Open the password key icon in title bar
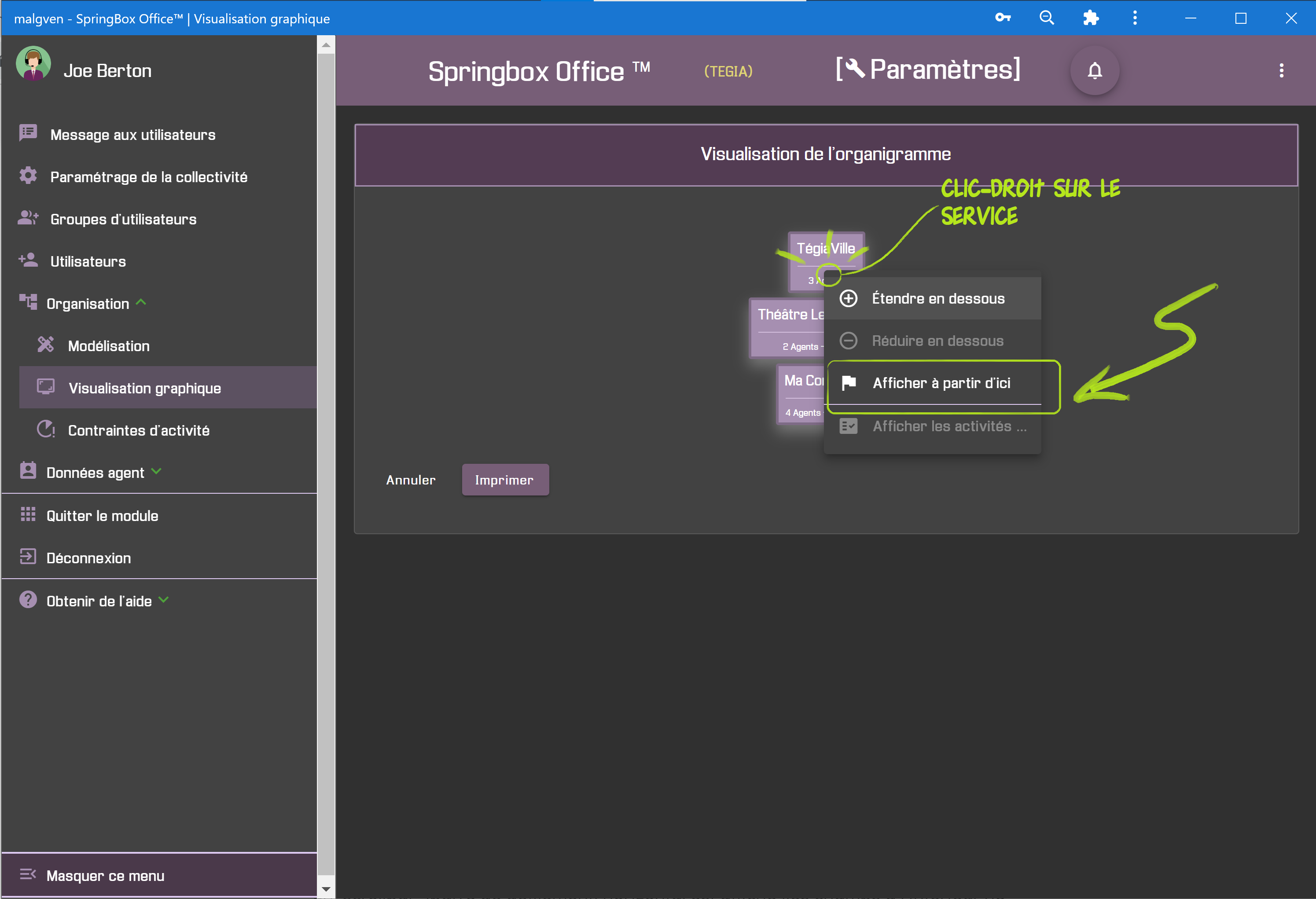This screenshot has width=1316, height=899. [1002, 18]
